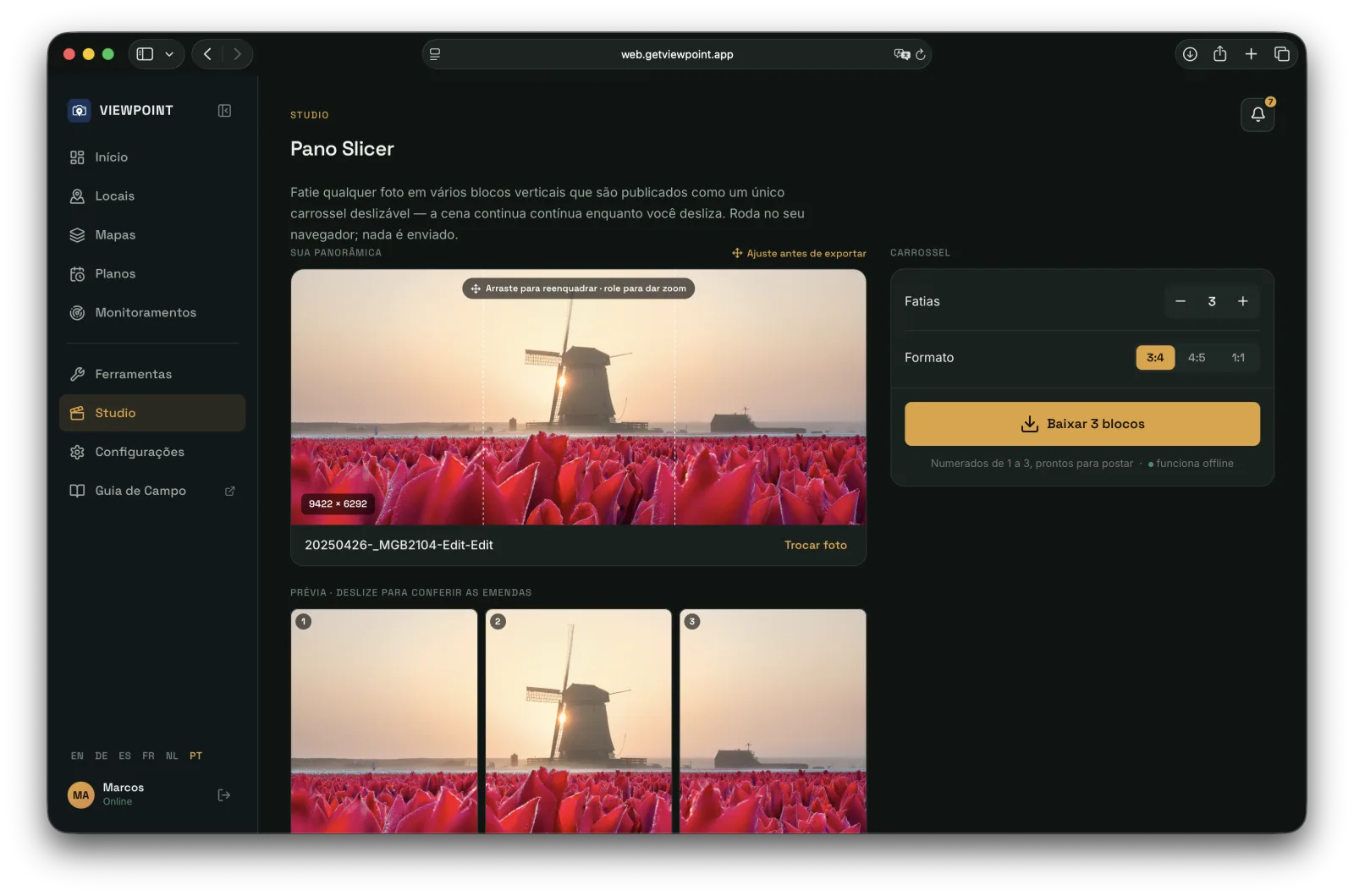Switch language to ES

(x=125, y=756)
